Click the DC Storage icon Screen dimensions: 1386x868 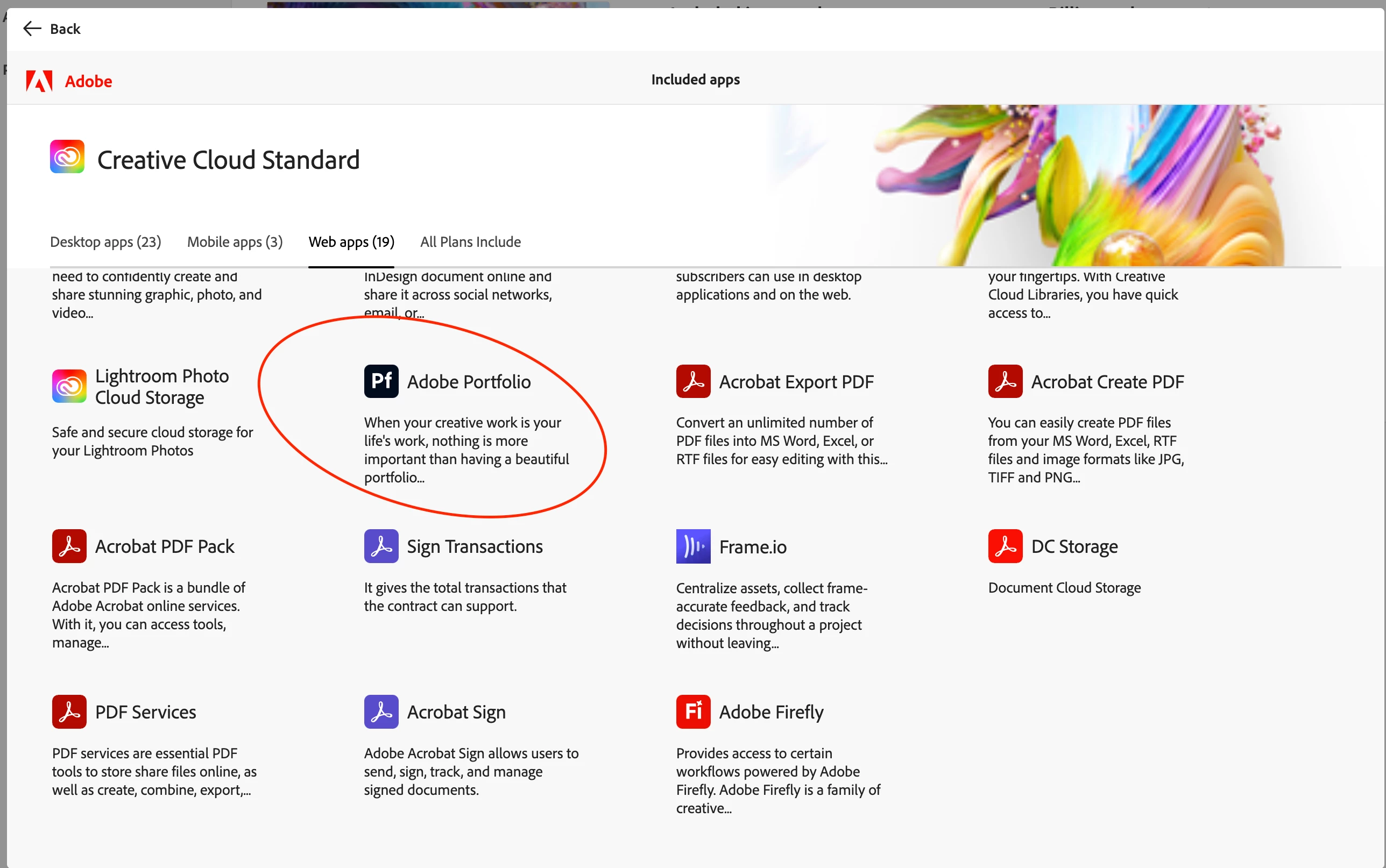pyautogui.click(x=1005, y=546)
